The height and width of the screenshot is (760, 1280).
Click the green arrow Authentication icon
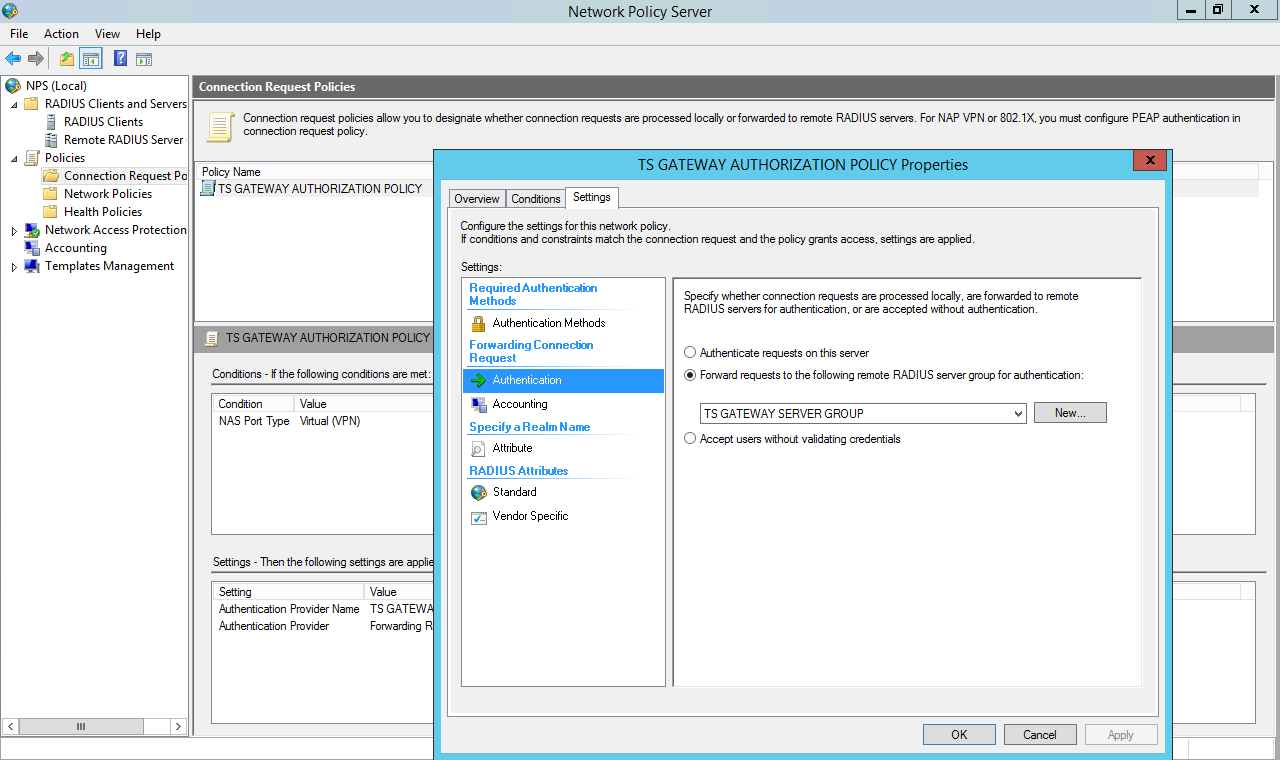click(x=478, y=380)
